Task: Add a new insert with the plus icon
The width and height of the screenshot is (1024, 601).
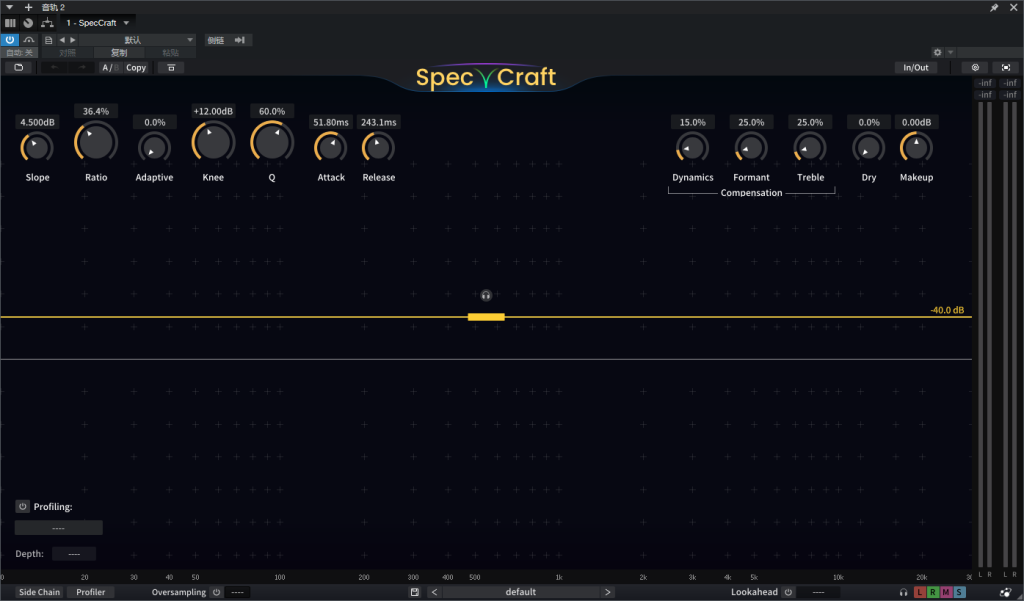Action: (x=28, y=7)
